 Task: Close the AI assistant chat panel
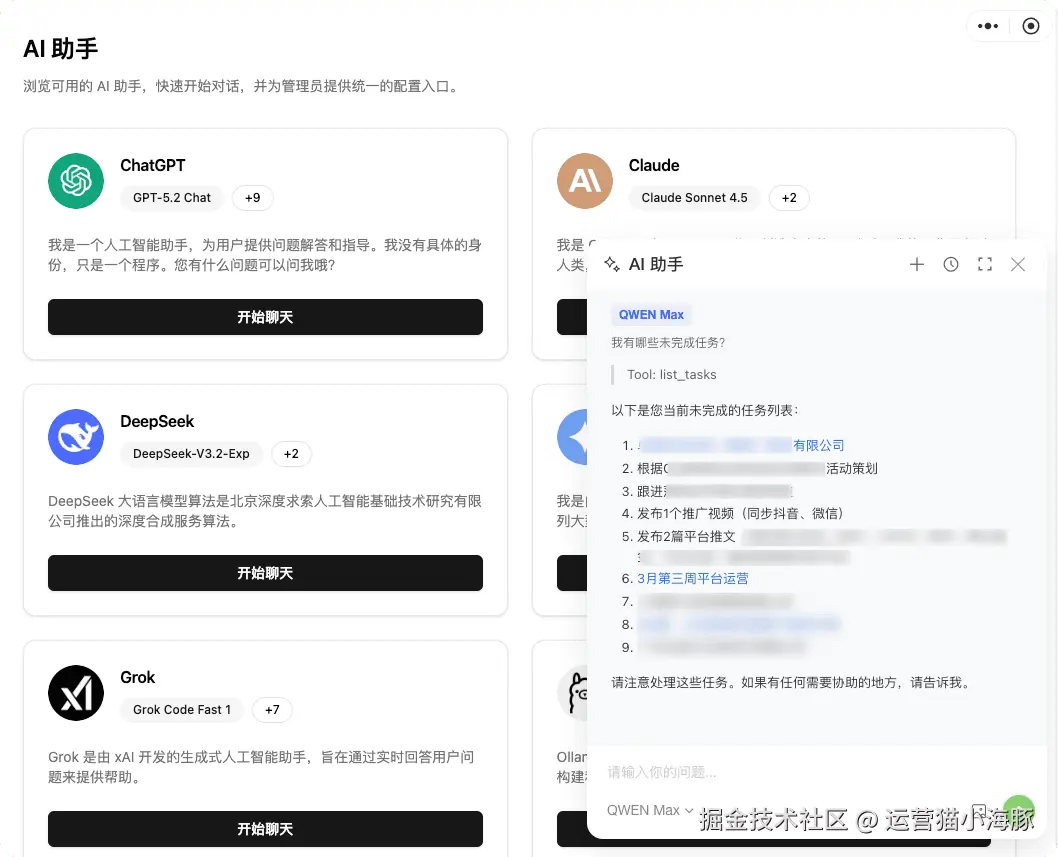pos(1018,265)
